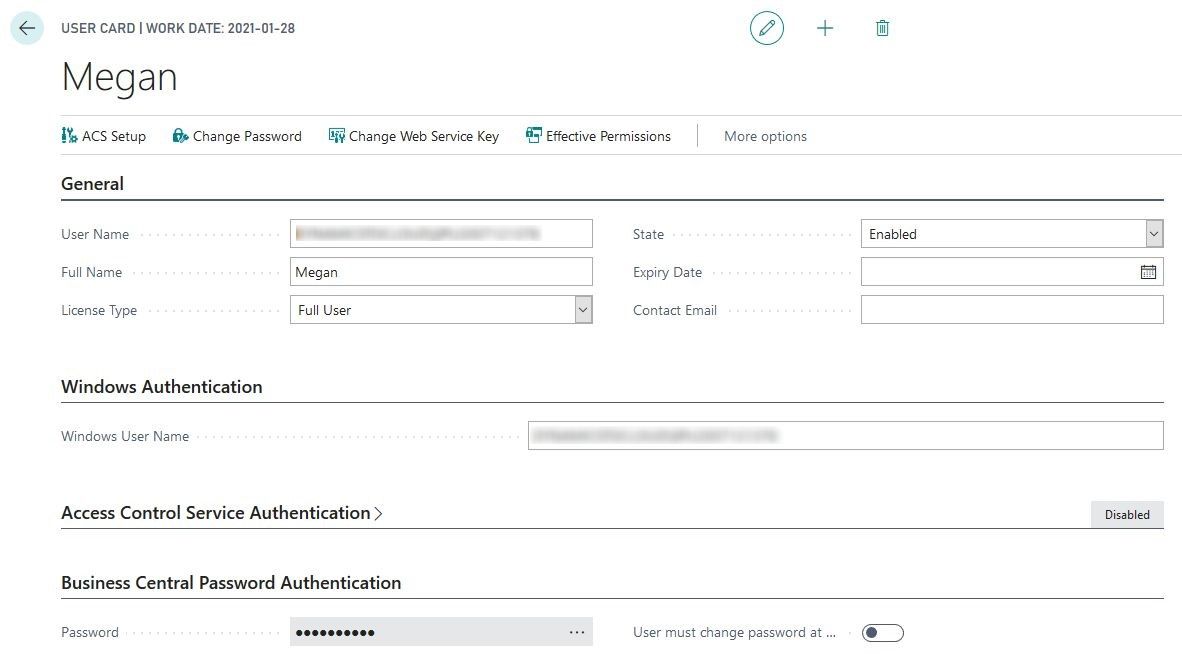This screenshot has width=1182, height=662.
Task: Click the new record plus icon
Action: coord(824,28)
